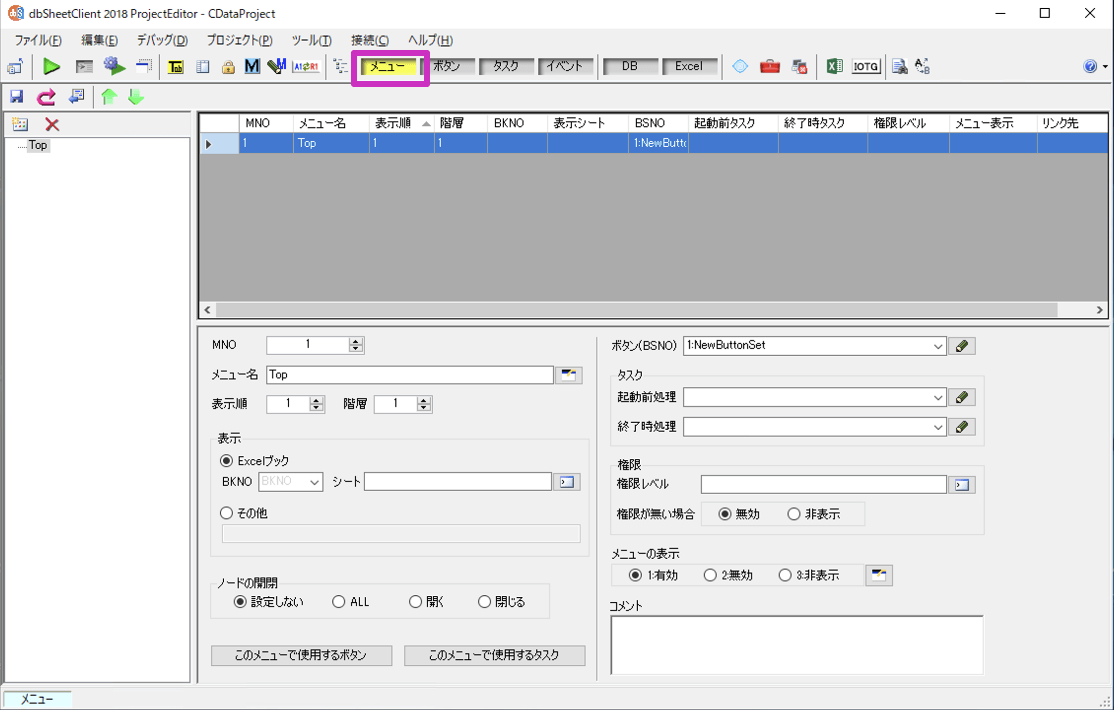Open the ツール(T) menu
The image size is (1114, 710).
(311, 41)
